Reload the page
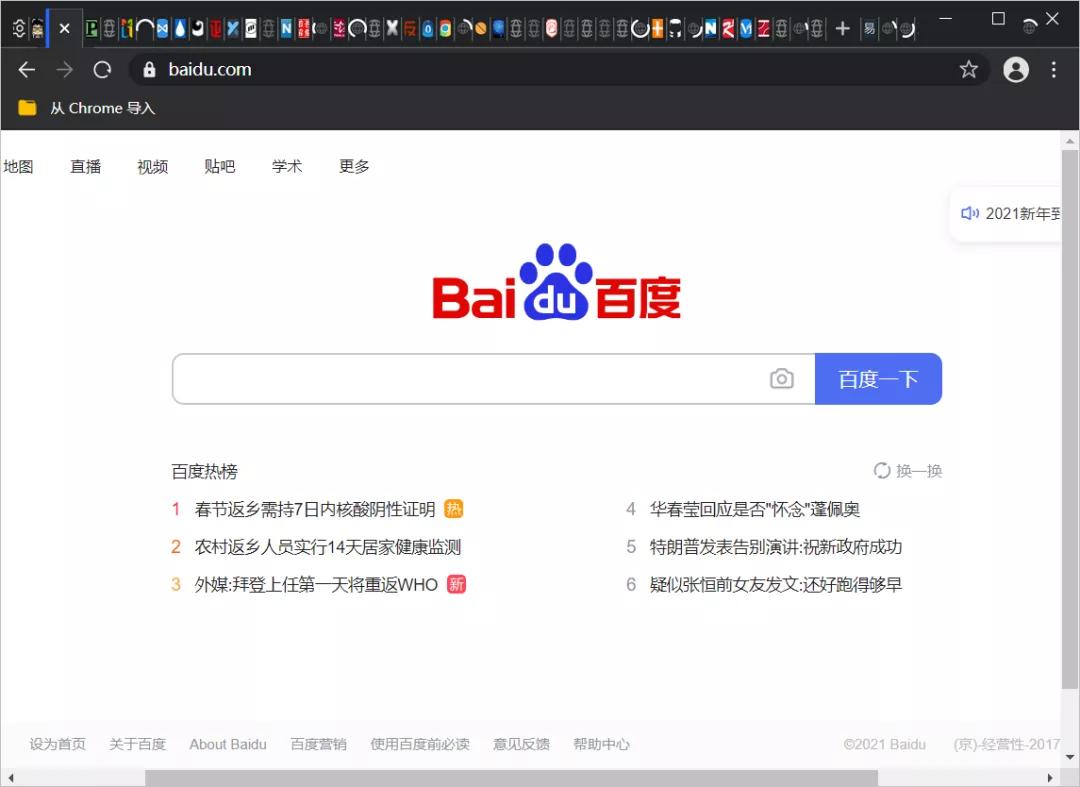The image size is (1080, 787). point(101,69)
